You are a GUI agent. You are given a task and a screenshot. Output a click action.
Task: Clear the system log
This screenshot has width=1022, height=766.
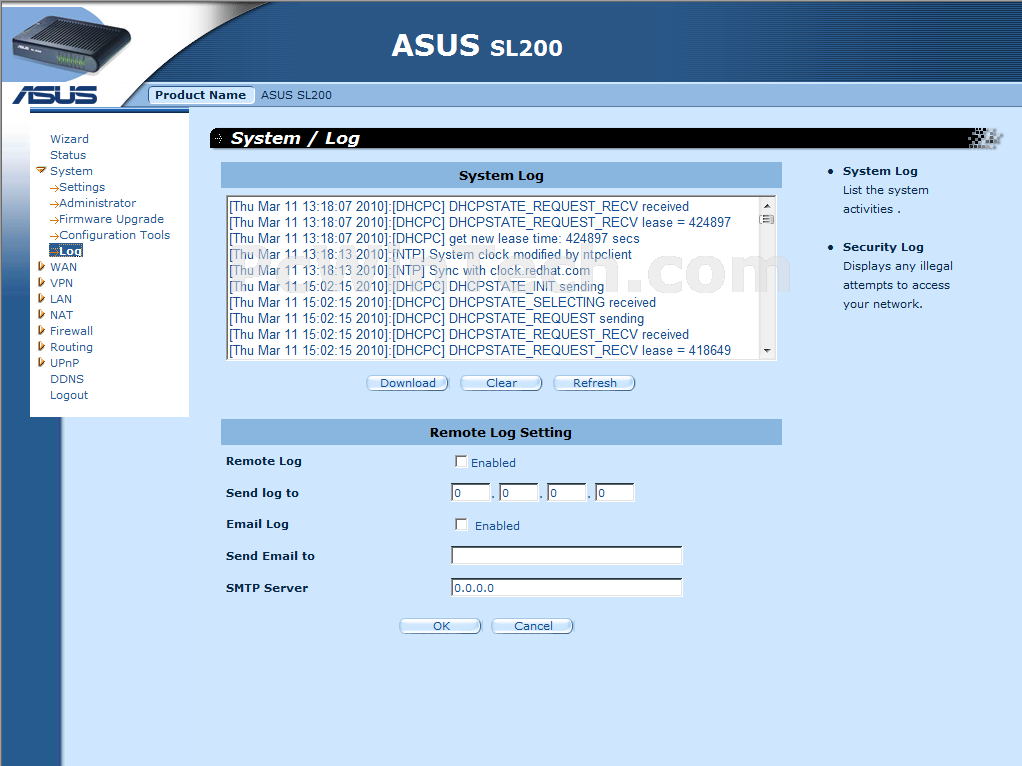[501, 383]
